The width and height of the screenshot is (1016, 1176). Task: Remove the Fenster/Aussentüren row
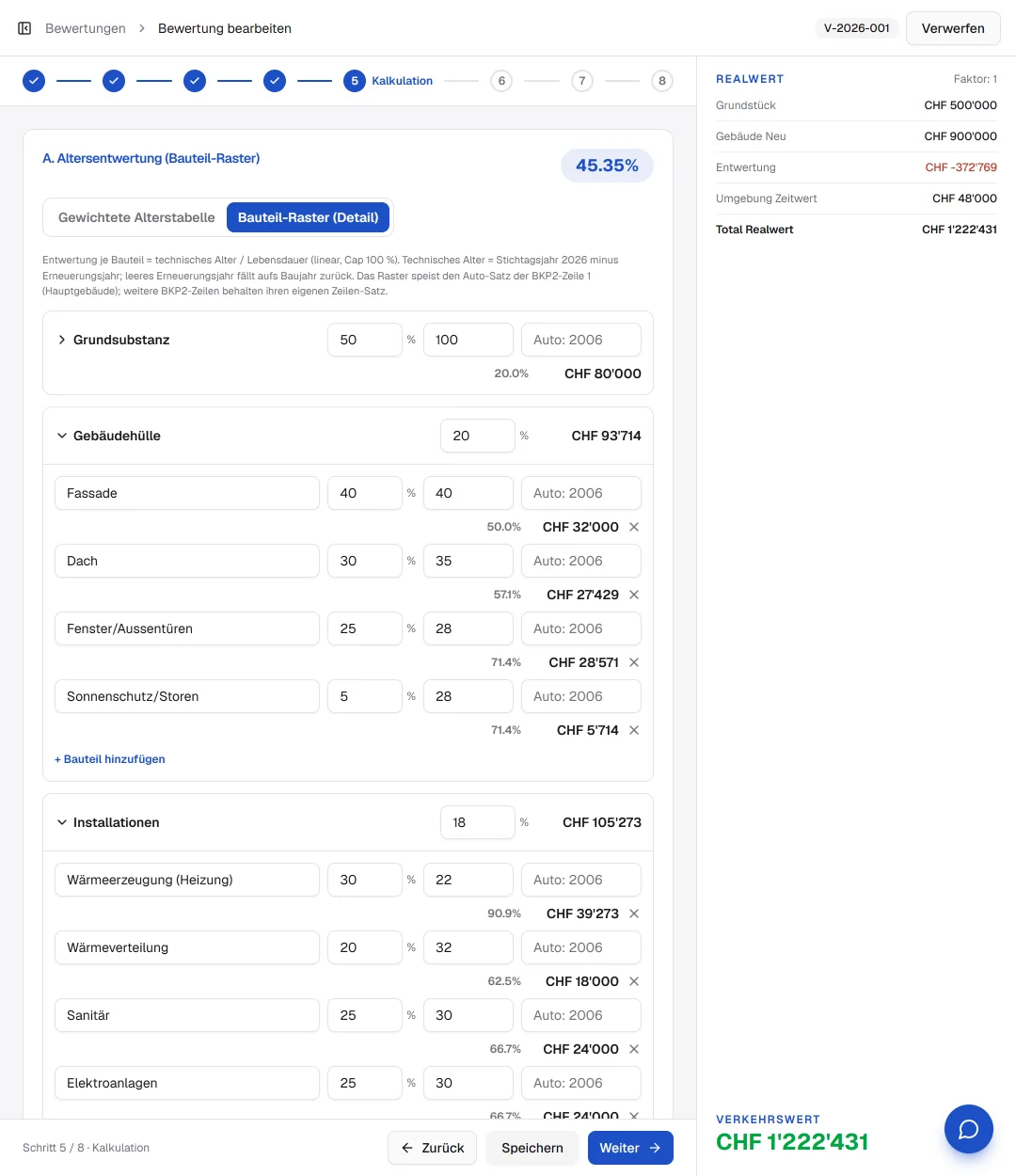[634, 662]
